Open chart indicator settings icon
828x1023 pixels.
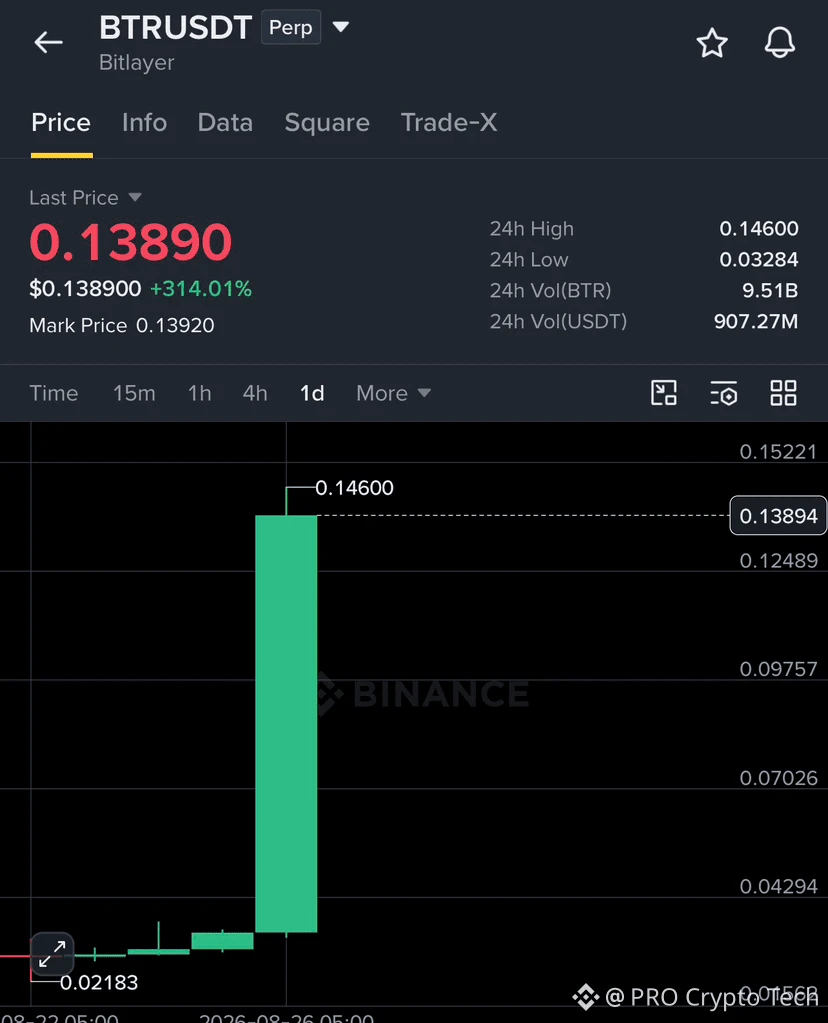point(724,393)
